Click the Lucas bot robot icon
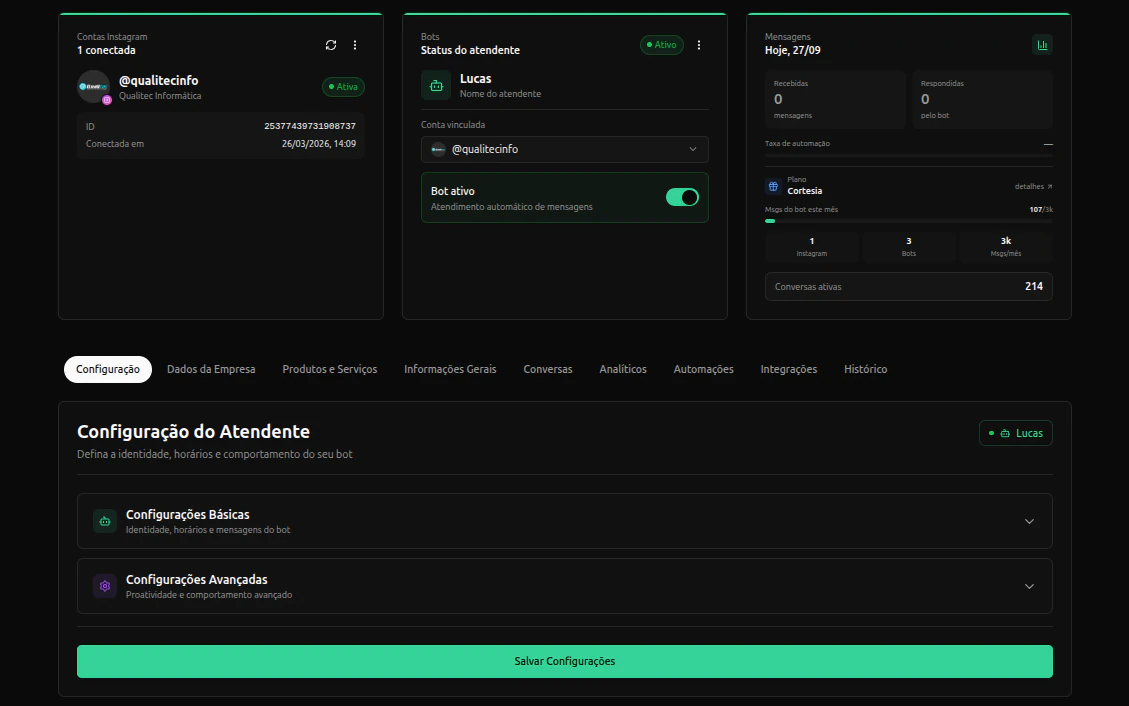1129x706 pixels. (436, 86)
